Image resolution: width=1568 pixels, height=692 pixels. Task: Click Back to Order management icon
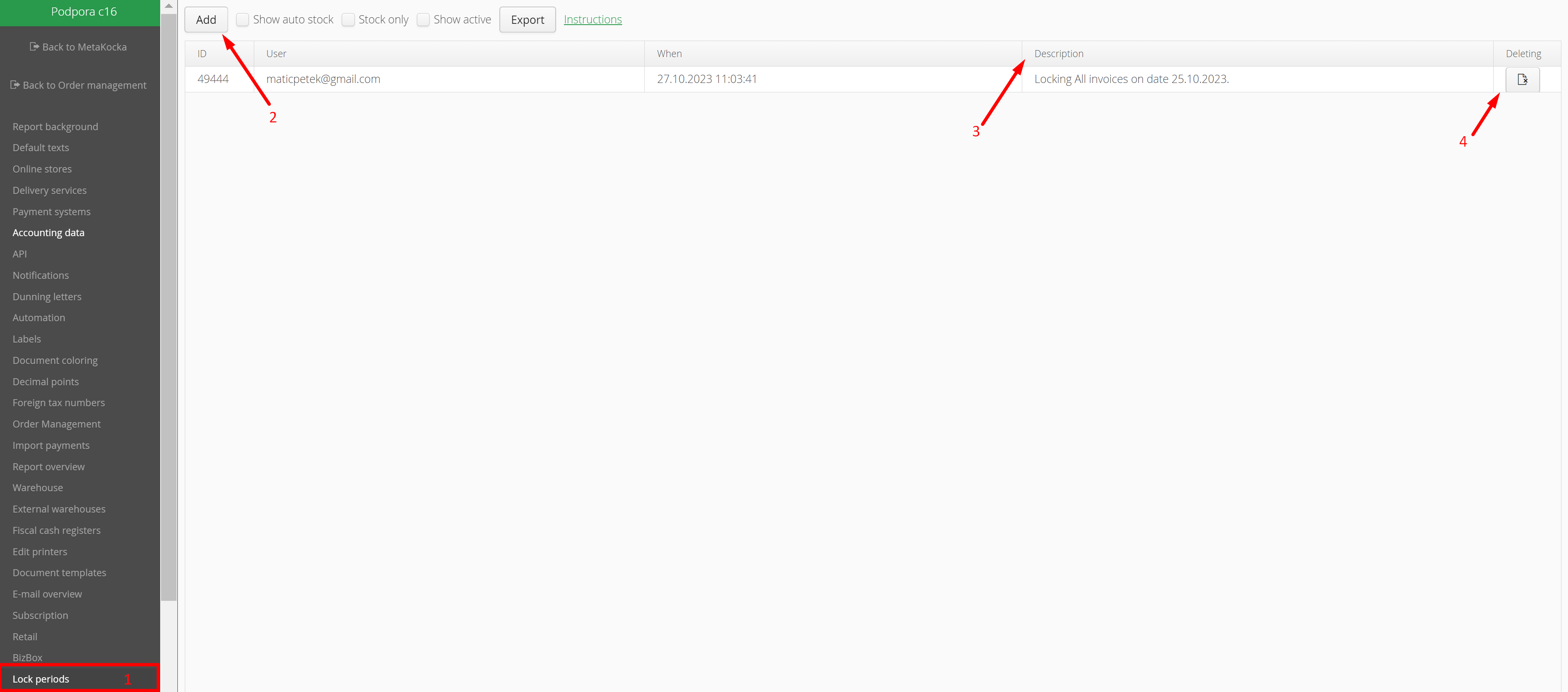point(15,85)
